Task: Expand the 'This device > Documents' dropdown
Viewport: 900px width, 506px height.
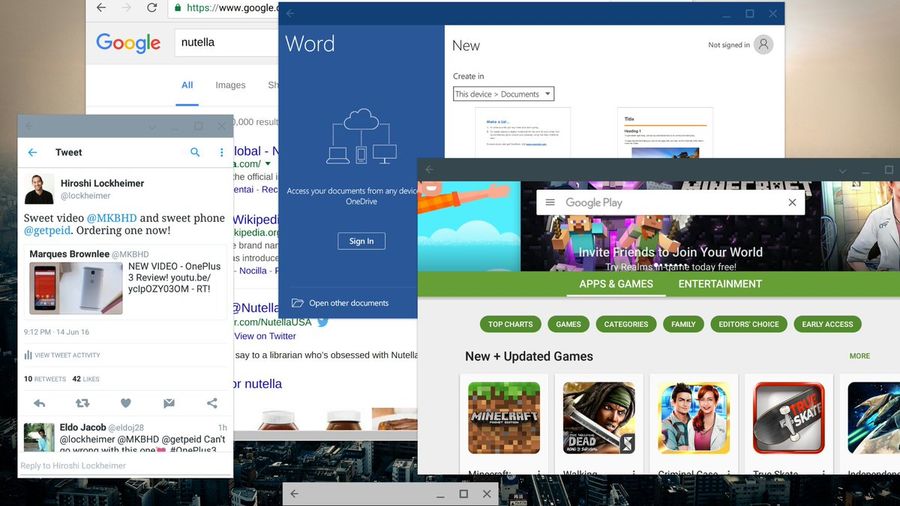Action: [x=503, y=94]
